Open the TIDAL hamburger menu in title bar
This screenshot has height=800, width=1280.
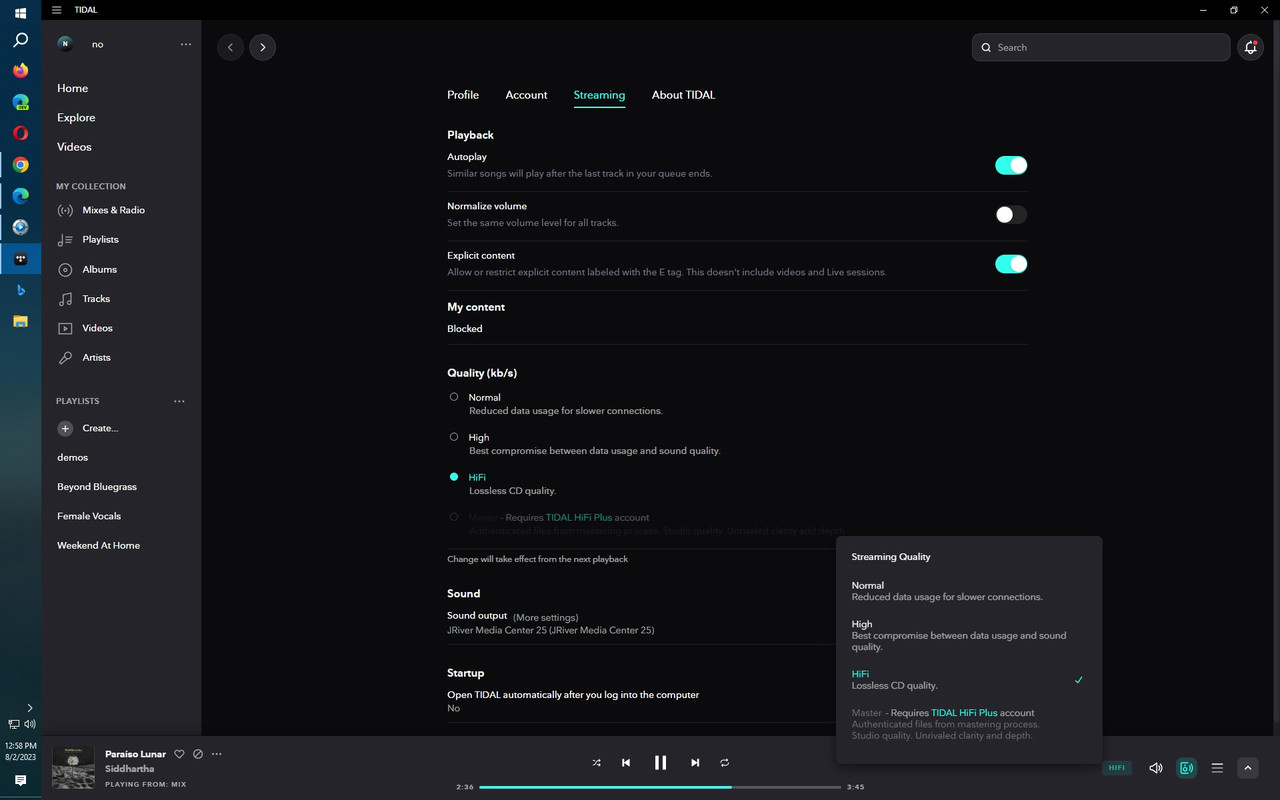[x=56, y=10]
